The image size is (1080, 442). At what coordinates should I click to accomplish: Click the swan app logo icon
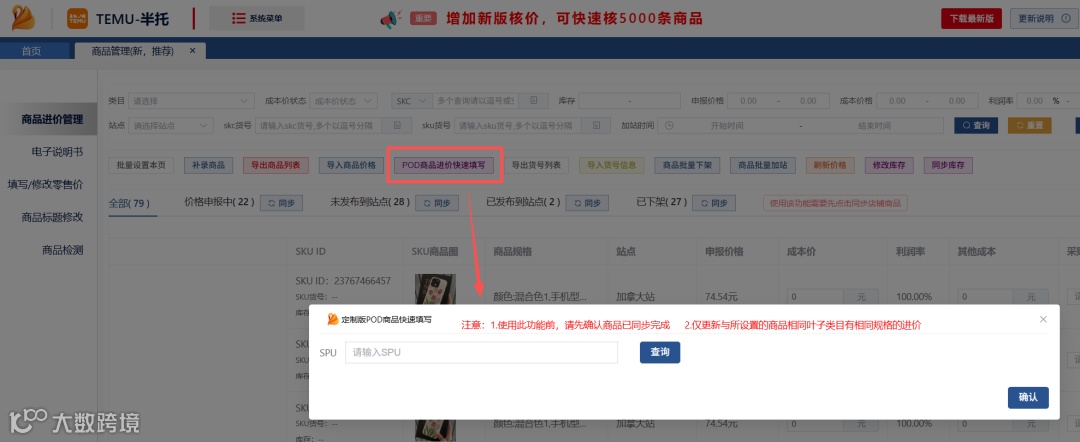pos(23,19)
